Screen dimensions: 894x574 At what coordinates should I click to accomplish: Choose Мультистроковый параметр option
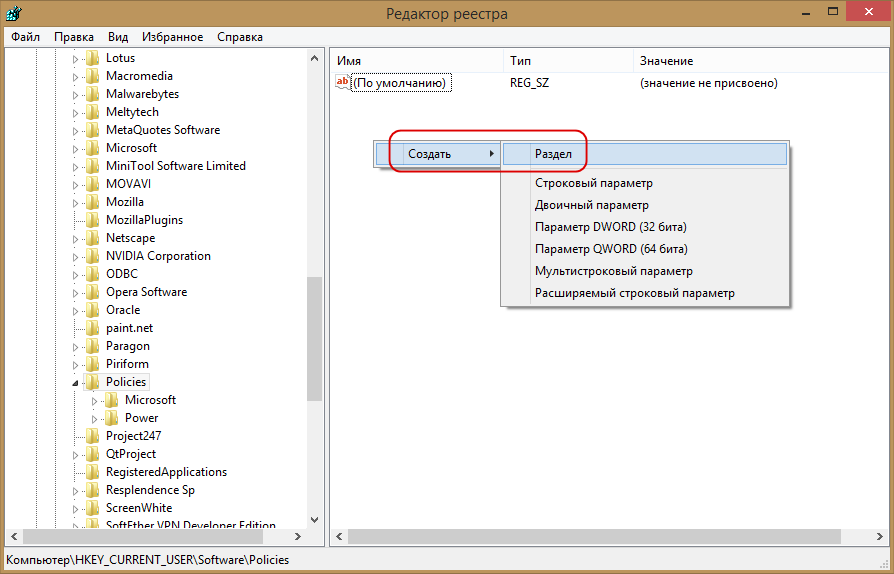point(645,271)
